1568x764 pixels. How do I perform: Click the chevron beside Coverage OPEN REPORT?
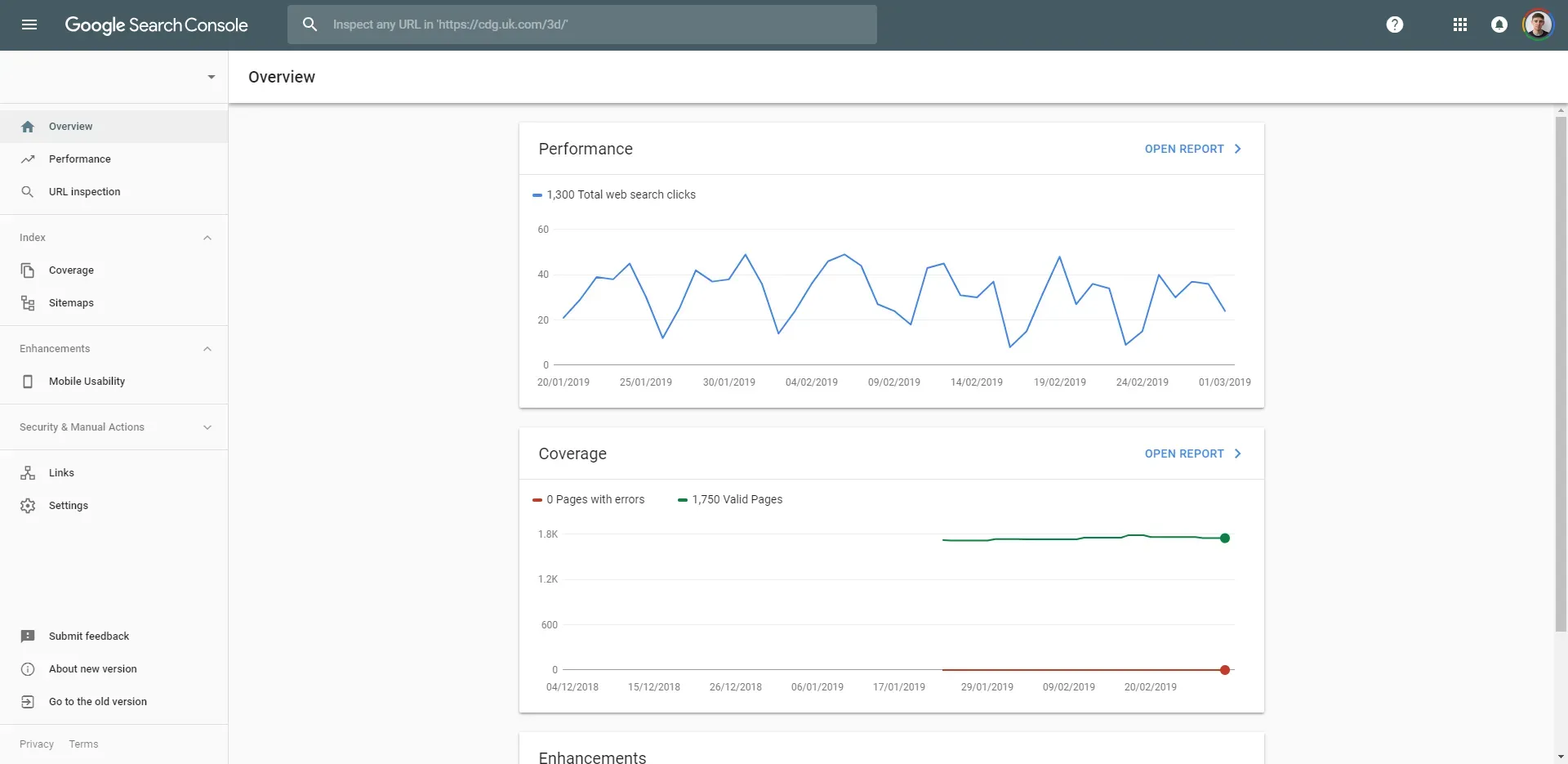coord(1238,453)
